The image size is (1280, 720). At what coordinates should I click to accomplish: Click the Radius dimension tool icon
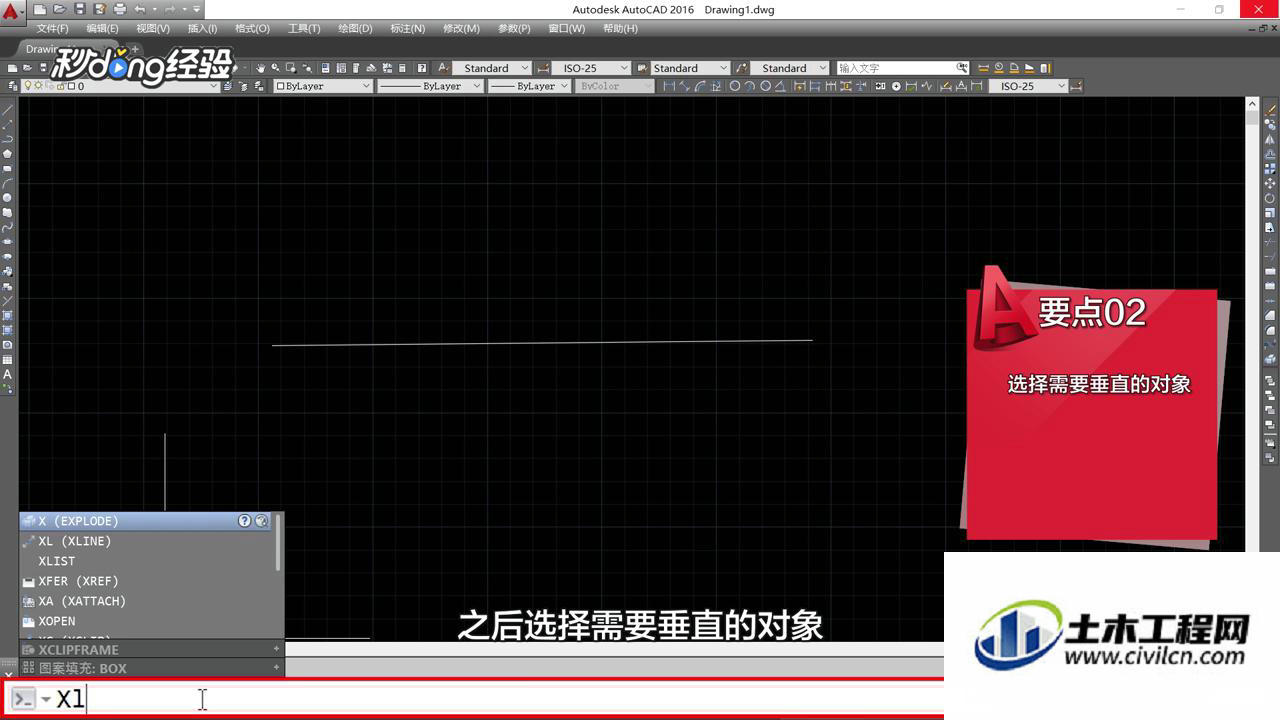coord(735,86)
